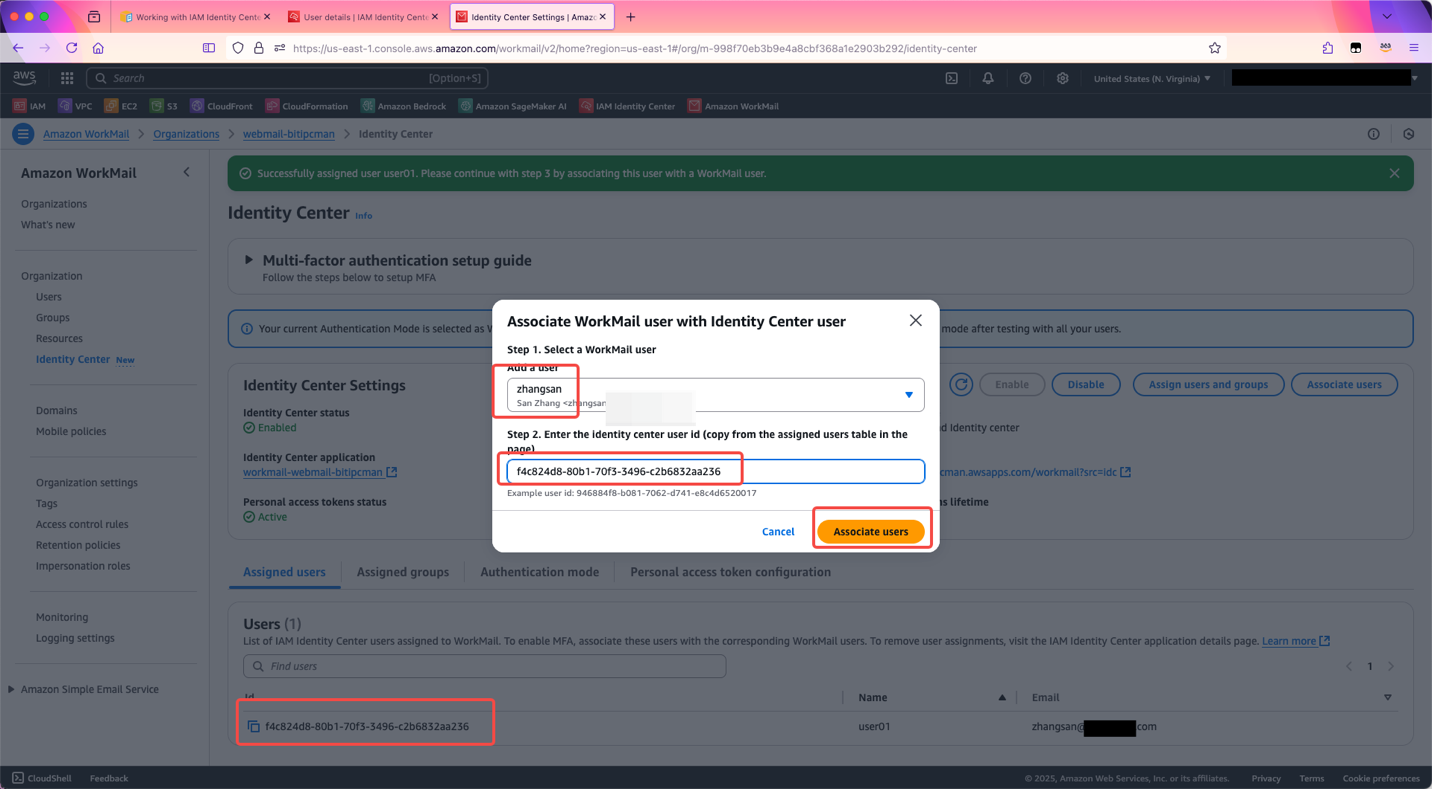
Task: Open the Amazon SageMaker AI favorite shortcut
Action: coord(513,106)
